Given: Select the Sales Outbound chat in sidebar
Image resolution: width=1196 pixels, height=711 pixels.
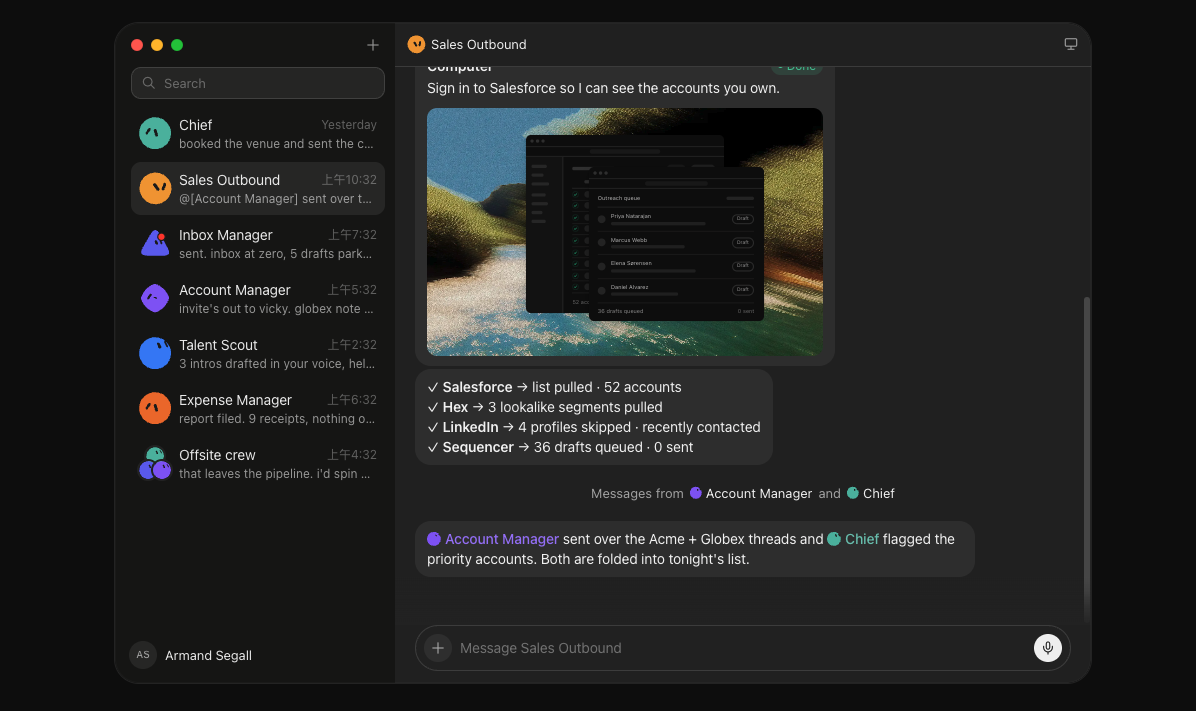Looking at the screenshot, I should click(258, 188).
